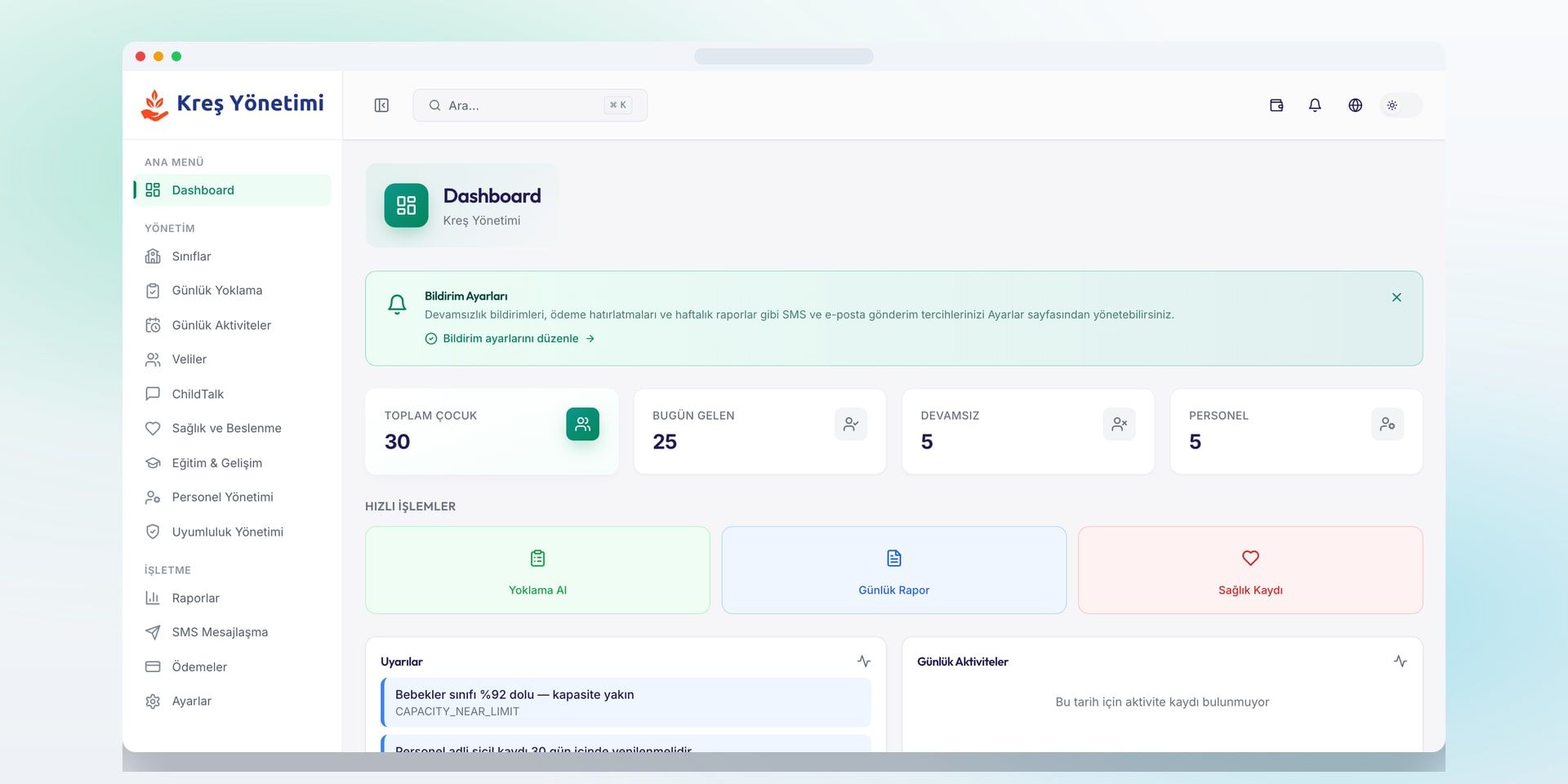Click the Günlük Aktiviteler panel pulse icon

point(1401,661)
